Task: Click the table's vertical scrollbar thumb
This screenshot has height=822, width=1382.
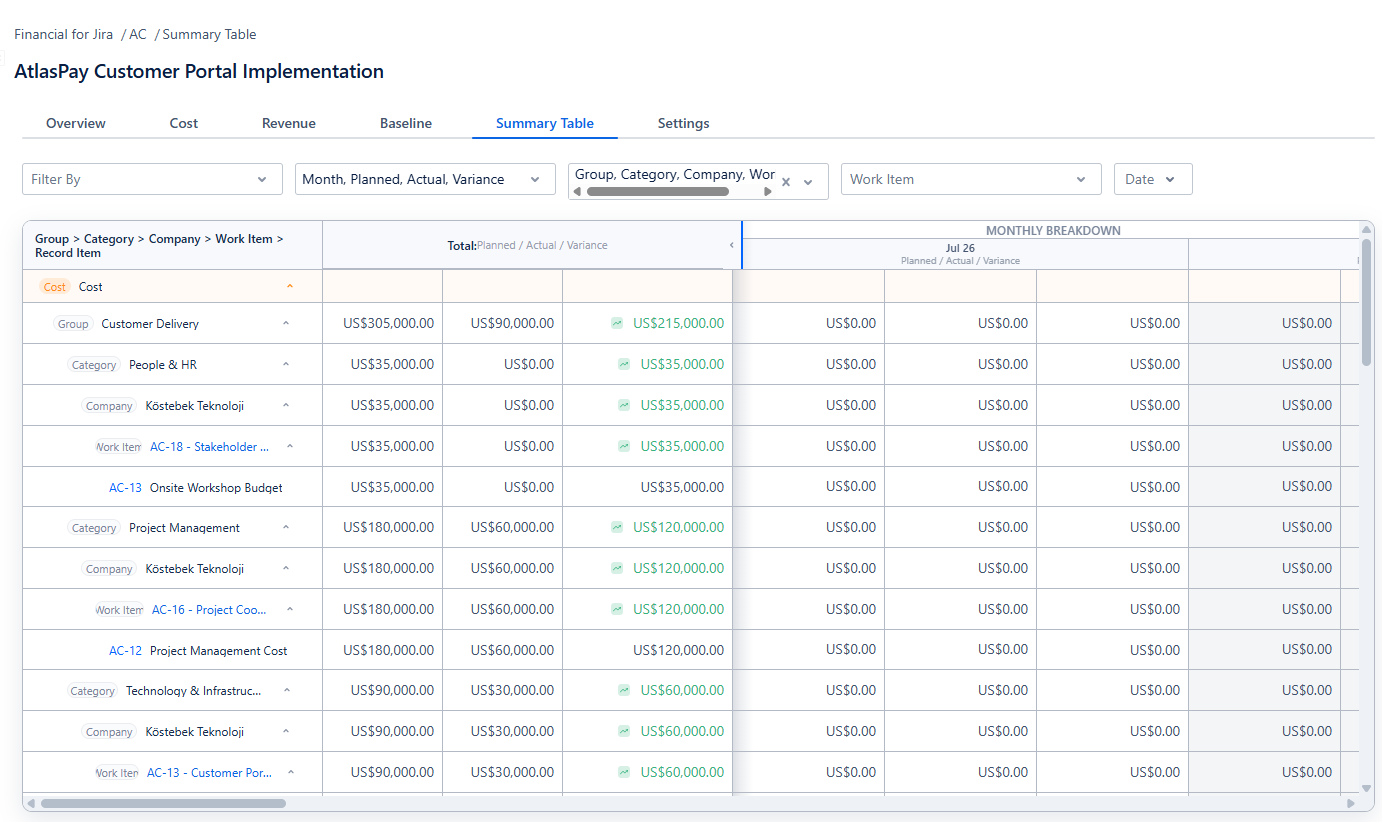Action: coord(1366,302)
